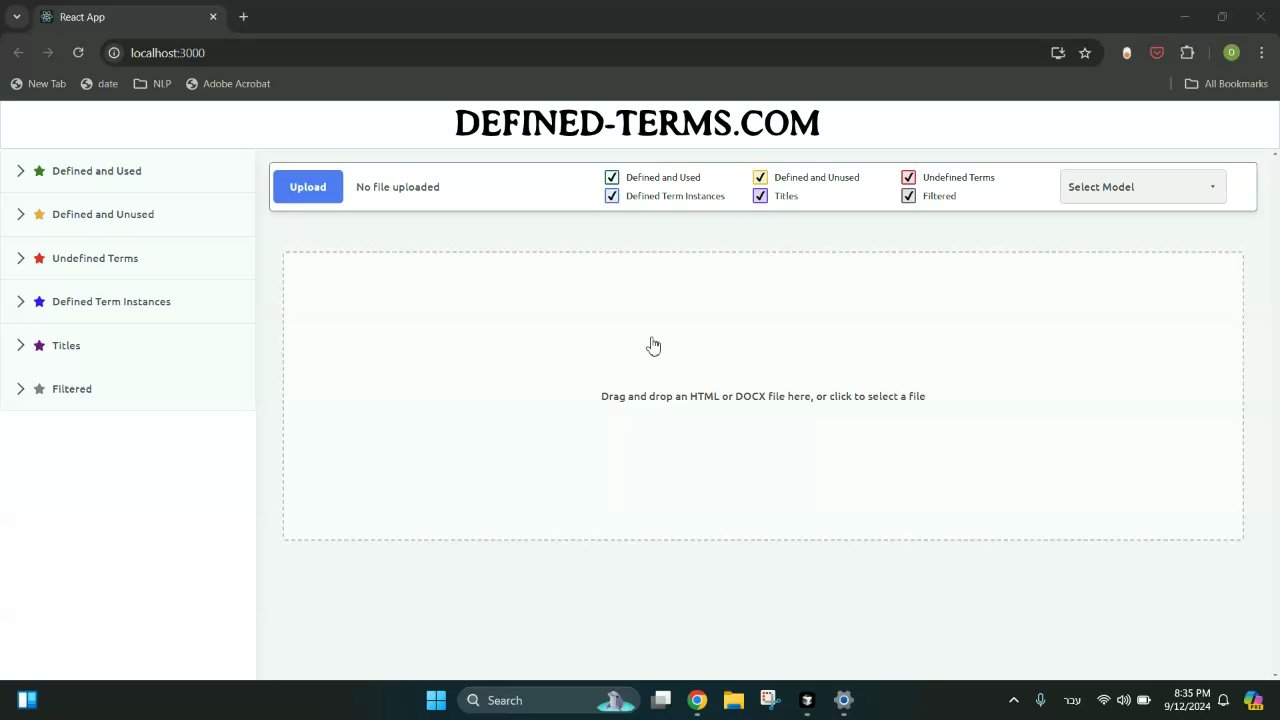The height and width of the screenshot is (720, 1280).
Task: Open the NLP bookmarks folder
Action: click(152, 84)
